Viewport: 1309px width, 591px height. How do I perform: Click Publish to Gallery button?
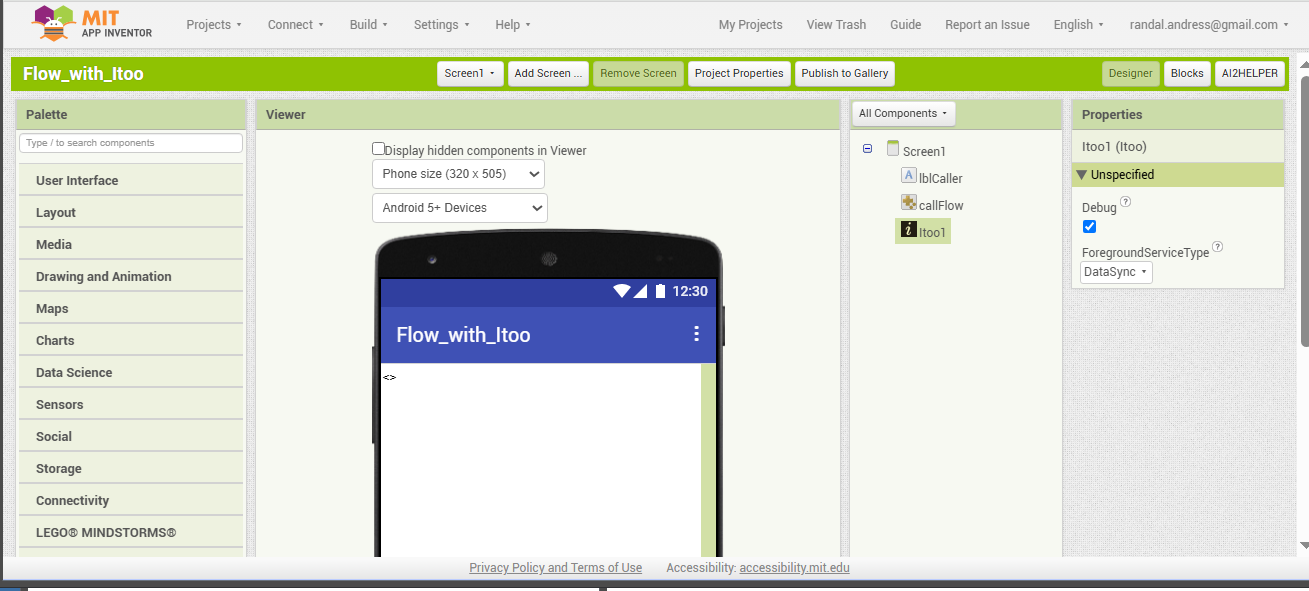[845, 73]
